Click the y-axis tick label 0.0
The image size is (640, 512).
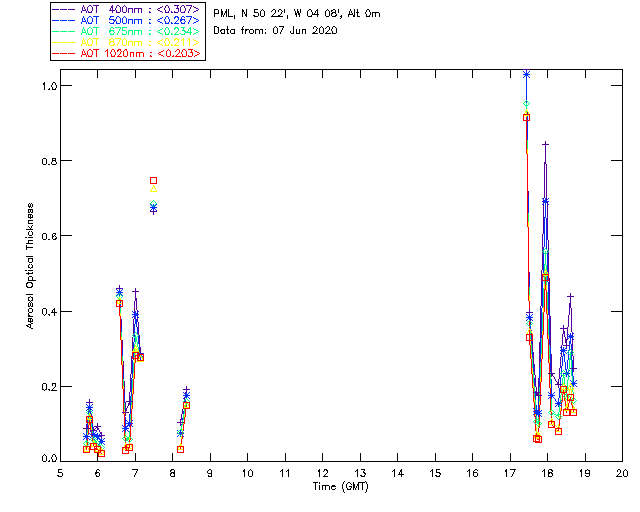[49, 459]
